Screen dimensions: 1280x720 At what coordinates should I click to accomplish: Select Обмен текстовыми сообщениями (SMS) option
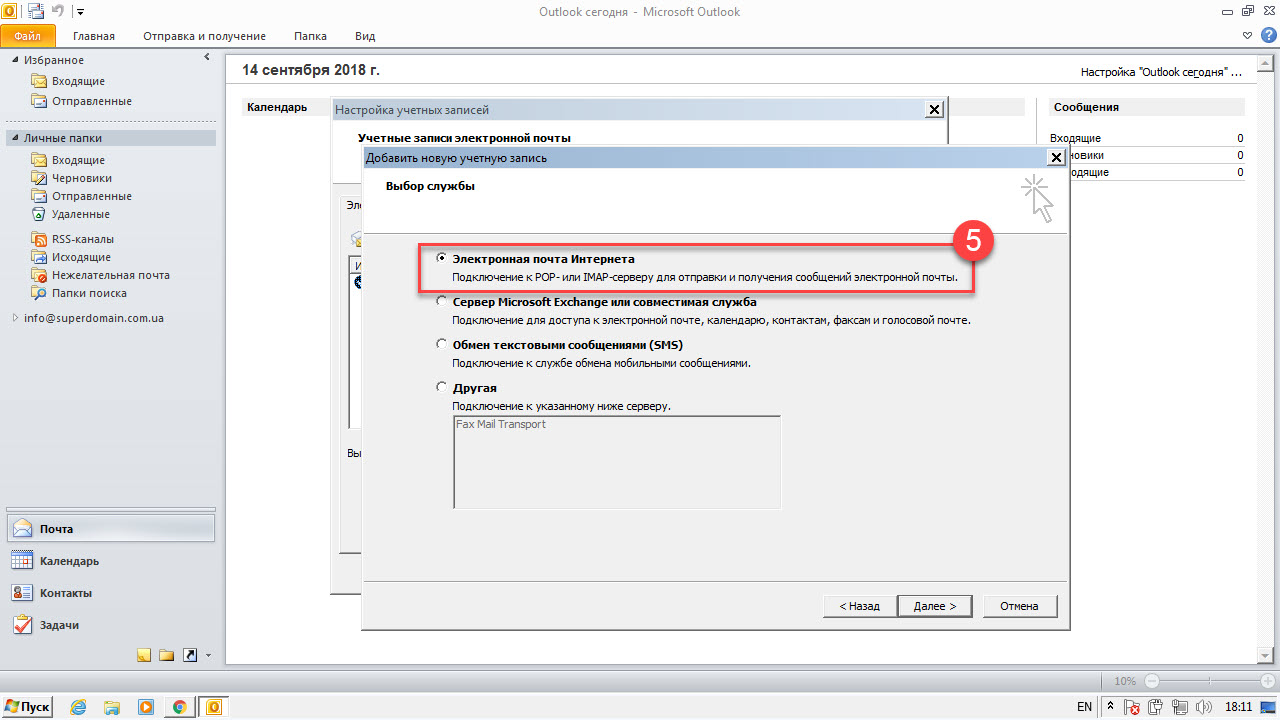(x=442, y=344)
